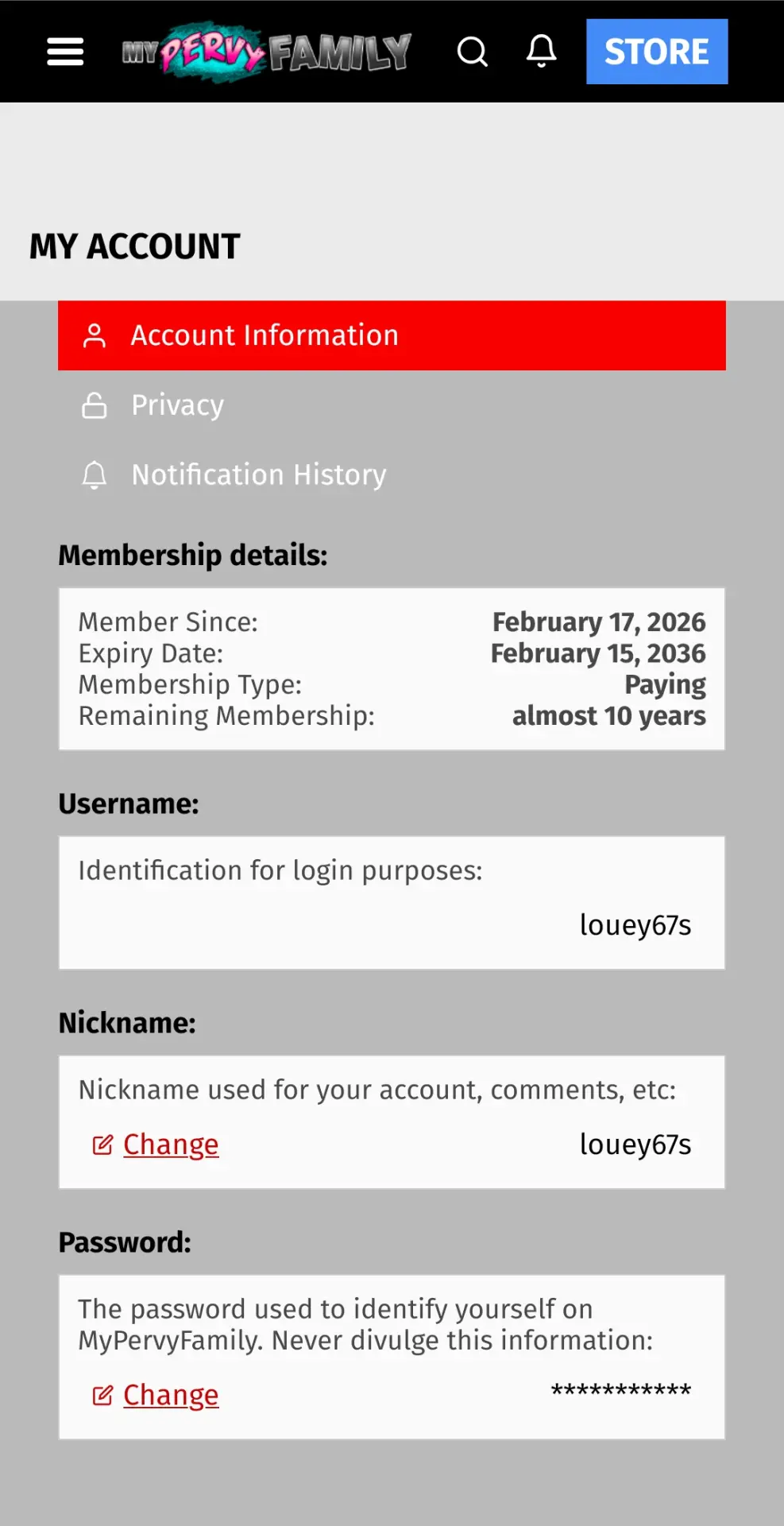Viewport: 784px width, 1526px height.
Task: Click the padlock icon next to Privacy
Action: click(x=95, y=405)
